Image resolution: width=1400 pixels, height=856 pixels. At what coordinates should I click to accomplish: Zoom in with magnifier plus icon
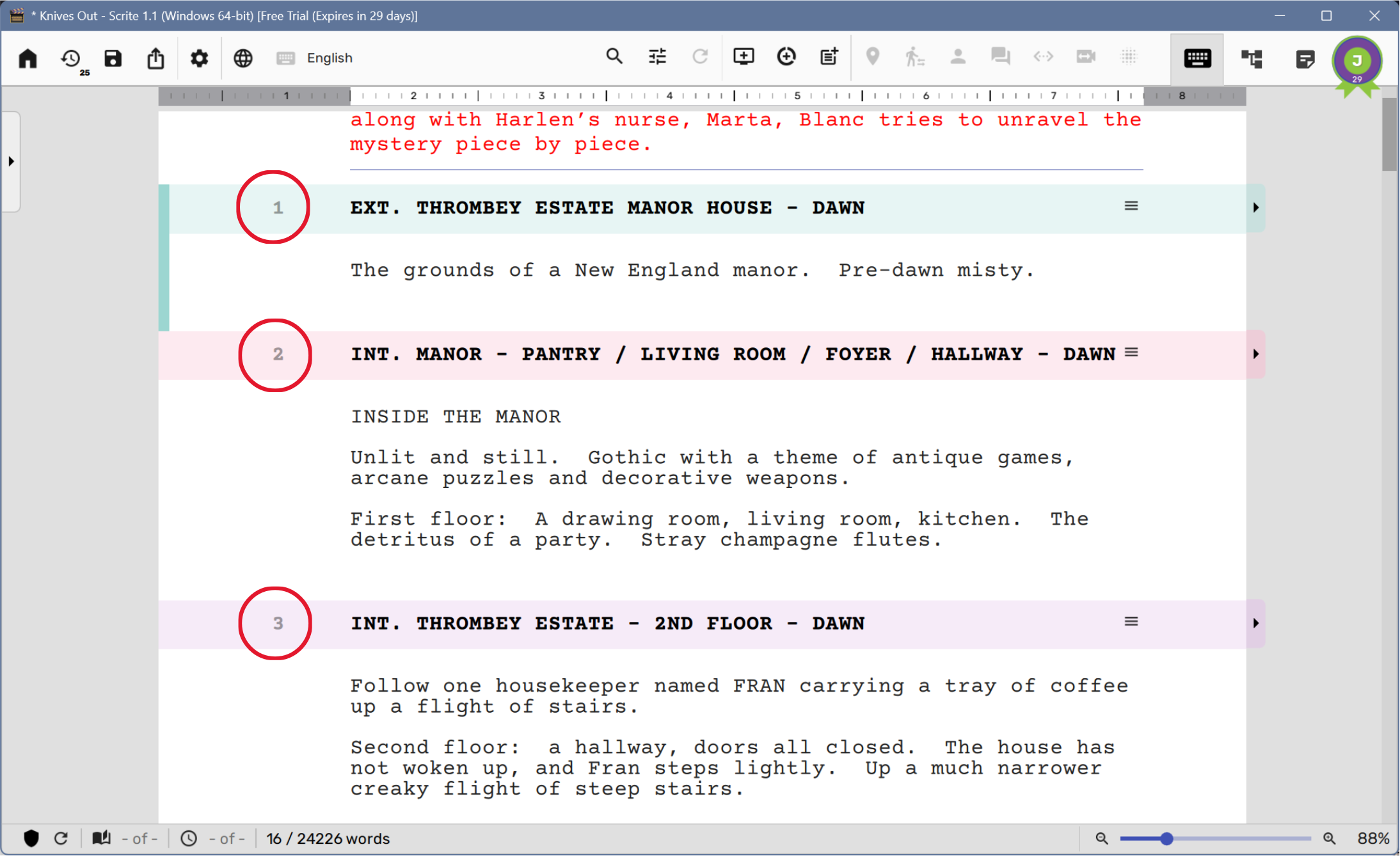pyautogui.click(x=1330, y=838)
